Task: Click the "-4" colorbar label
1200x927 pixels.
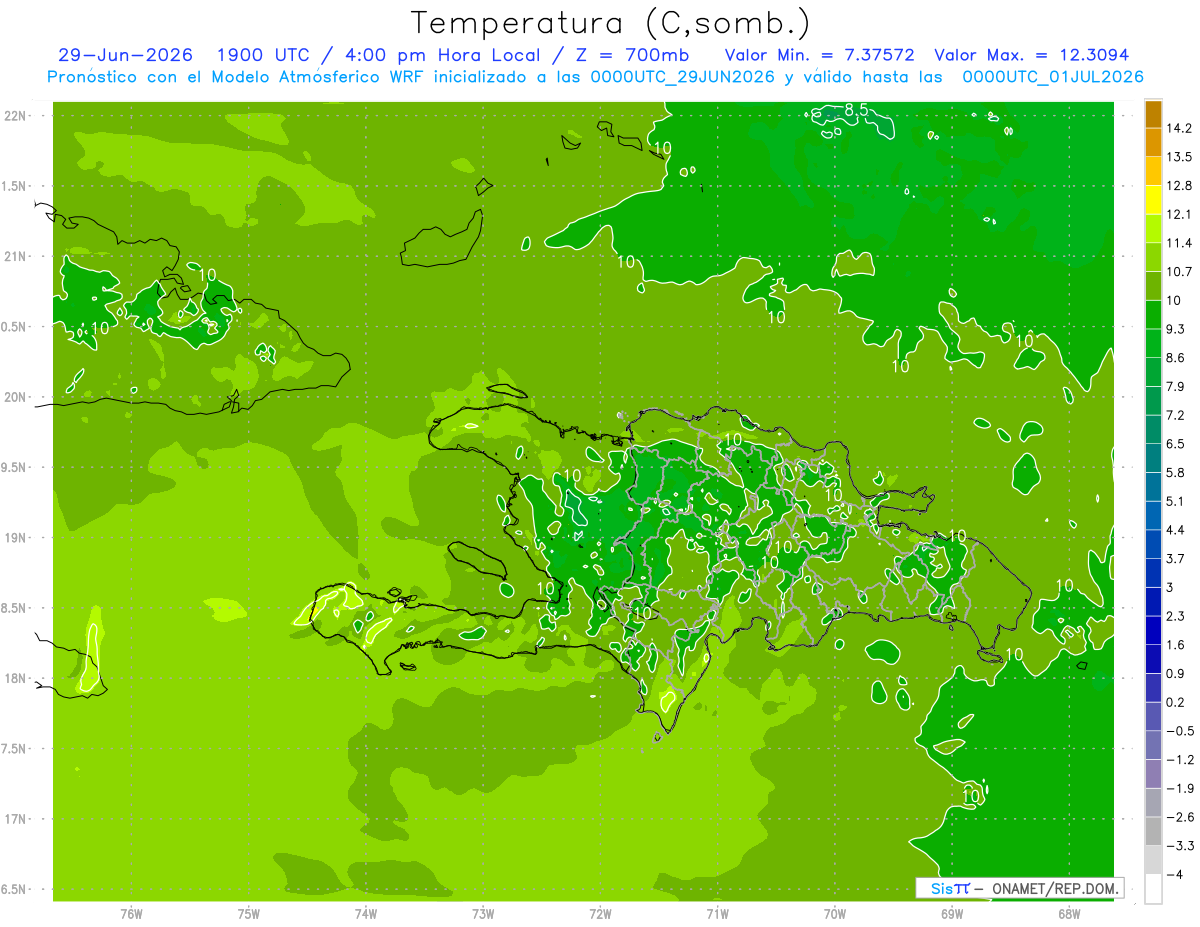Action: click(1176, 875)
